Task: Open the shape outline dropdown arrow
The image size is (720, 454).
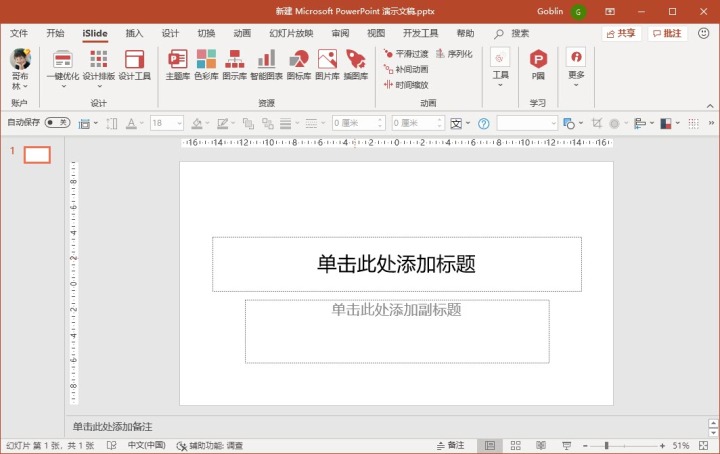Action: click(x=233, y=123)
